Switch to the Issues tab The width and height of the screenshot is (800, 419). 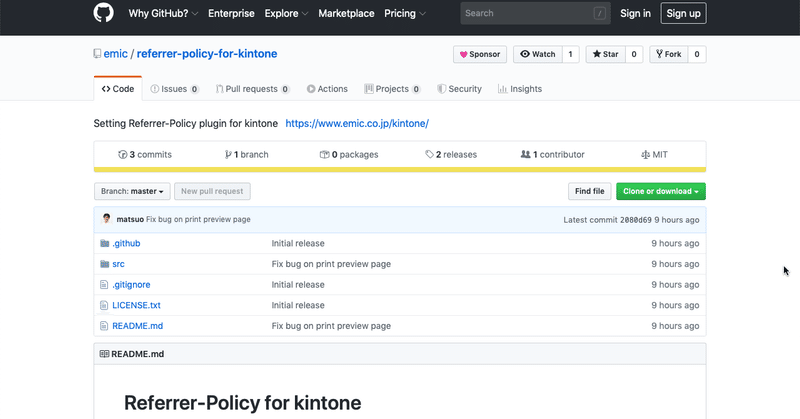[174, 89]
